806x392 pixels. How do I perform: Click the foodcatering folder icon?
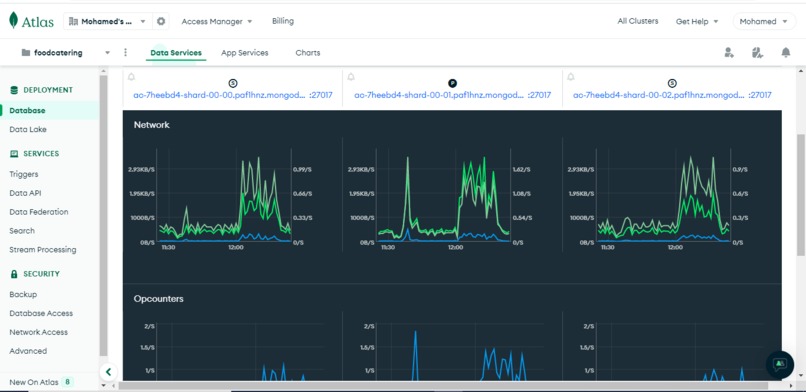(x=26, y=52)
